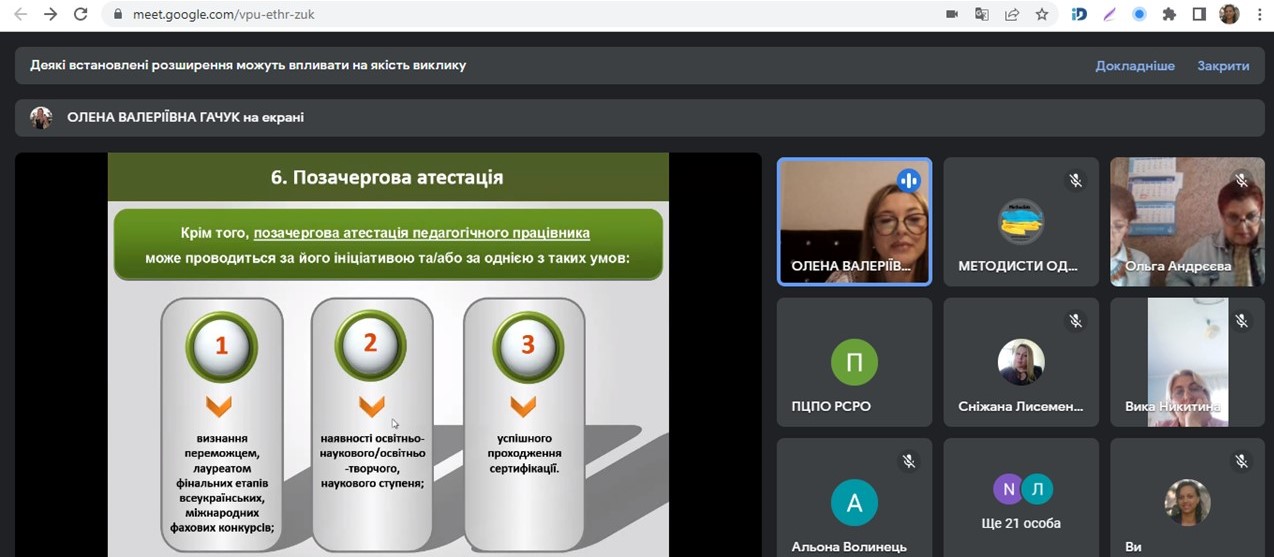Click the camera permission icon in address bar
1274x557 pixels.
coord(952,14)
